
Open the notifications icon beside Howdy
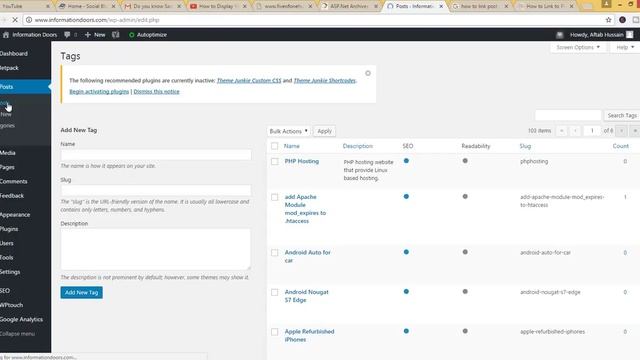click(x=560, y=35)
